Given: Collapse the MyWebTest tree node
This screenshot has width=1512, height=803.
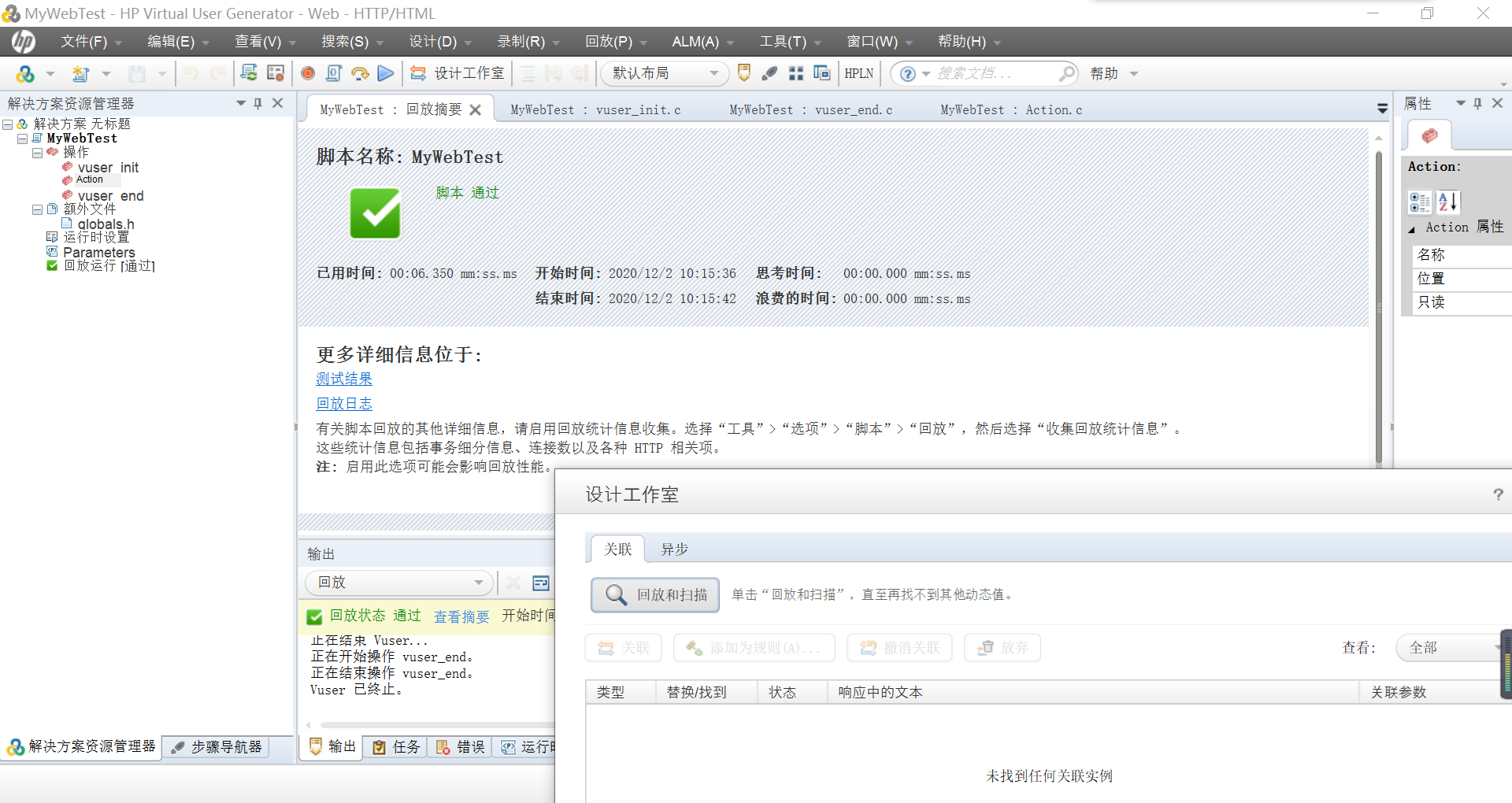Looking at the screenshot, I should [22, 139].
